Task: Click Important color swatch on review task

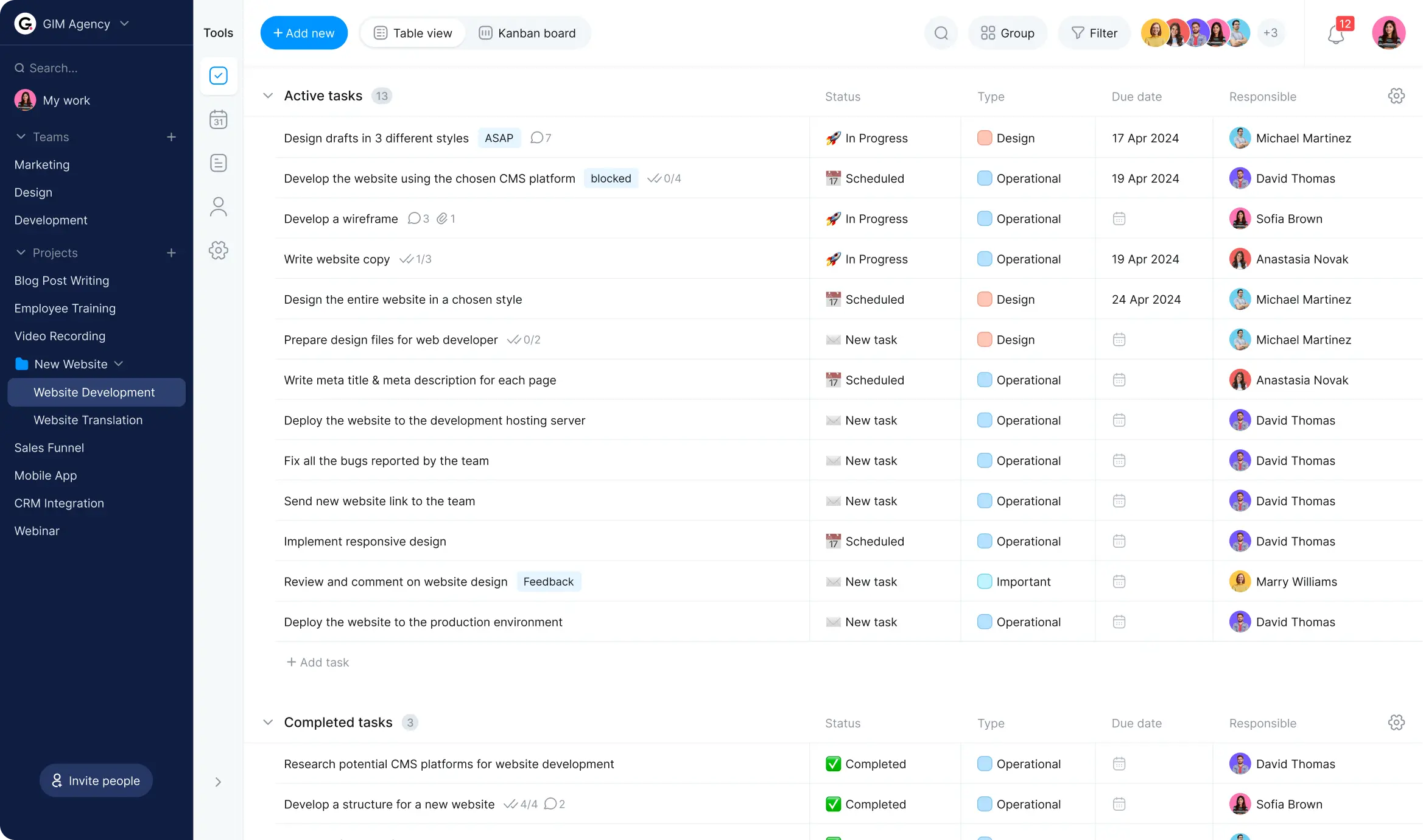Action: (x=985, y=581)
